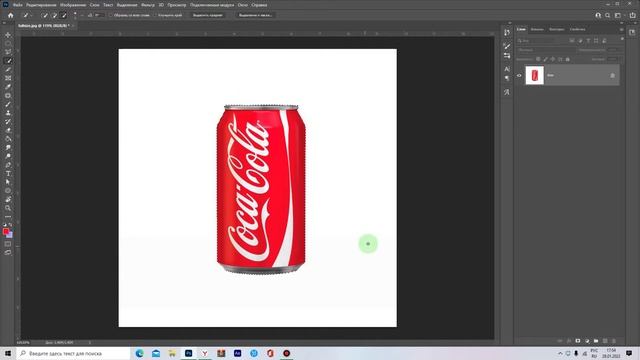Viewport: 640px width, 360px height.
Task: Select the Lasso tool
Action: tap(8, 52)
